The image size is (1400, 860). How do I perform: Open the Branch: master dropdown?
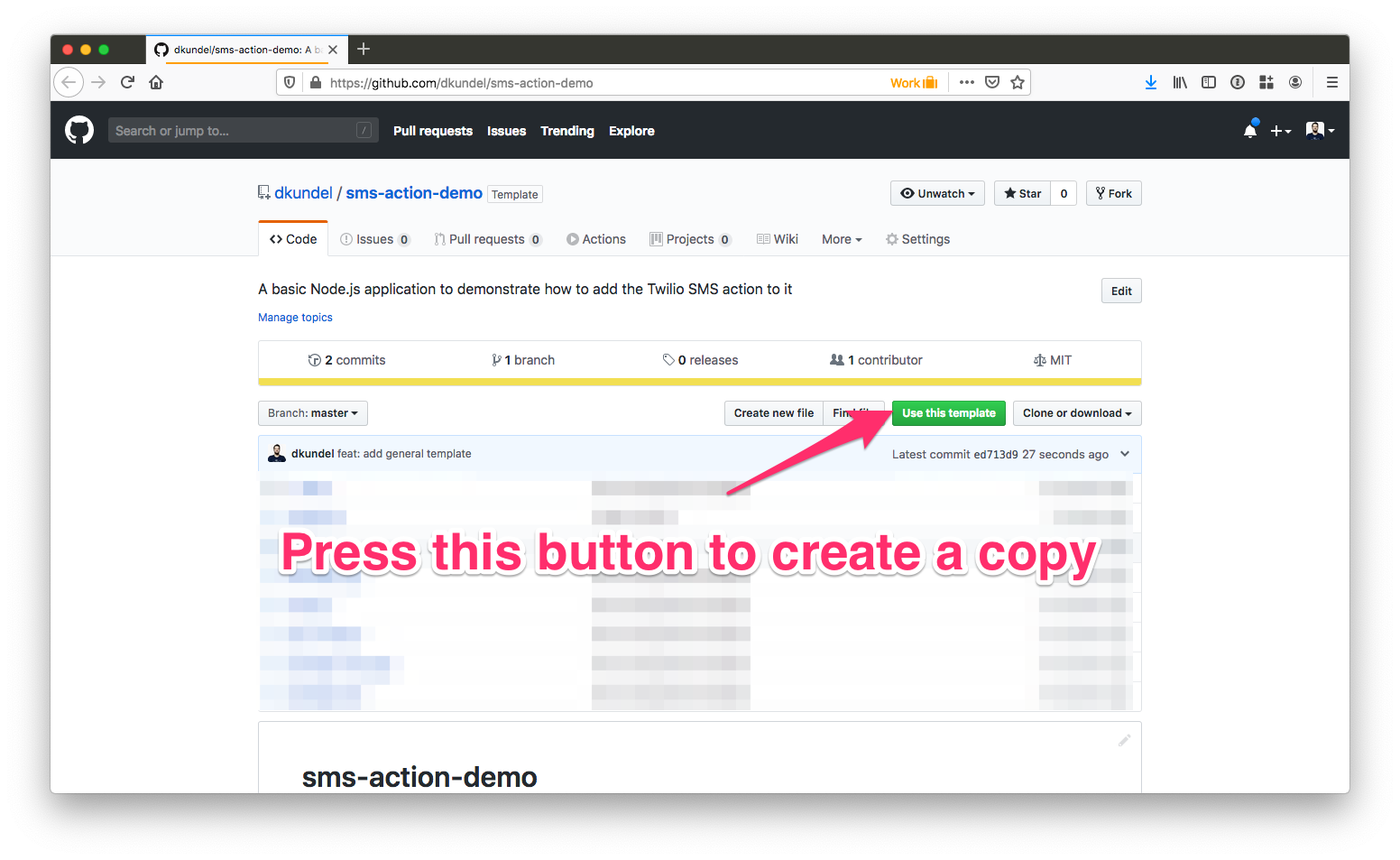point(312,413)
